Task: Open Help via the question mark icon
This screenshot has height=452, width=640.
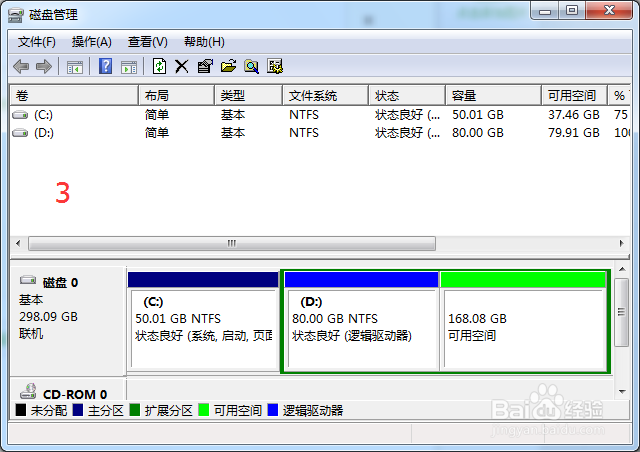Action: pyautogui.click(x=105, y=66)
